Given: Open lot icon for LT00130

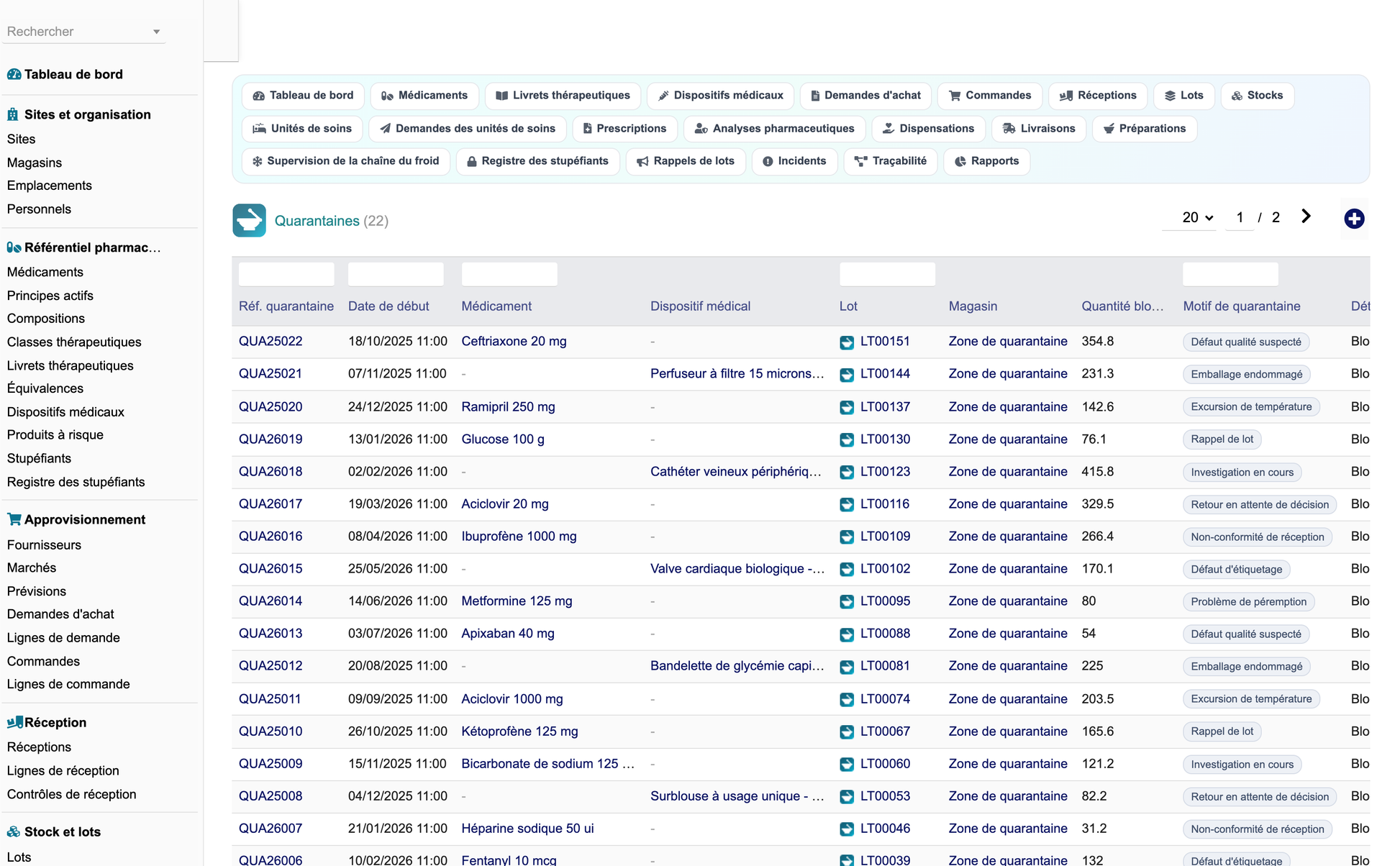Looking at the screenshot, I should coord(847,439).
